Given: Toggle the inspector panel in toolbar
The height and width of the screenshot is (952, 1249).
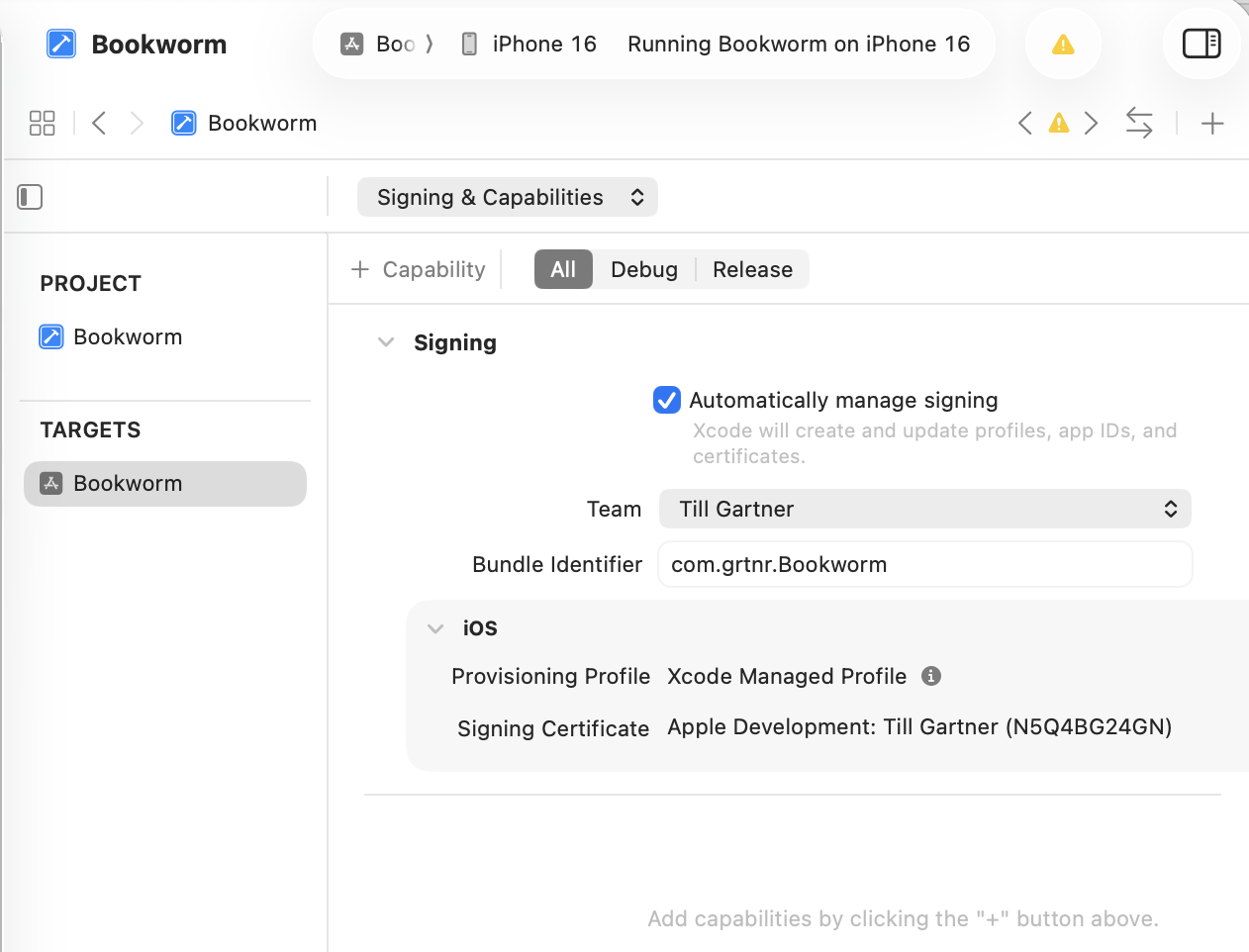Looking at the screenshot, I should coord(1201,44).
